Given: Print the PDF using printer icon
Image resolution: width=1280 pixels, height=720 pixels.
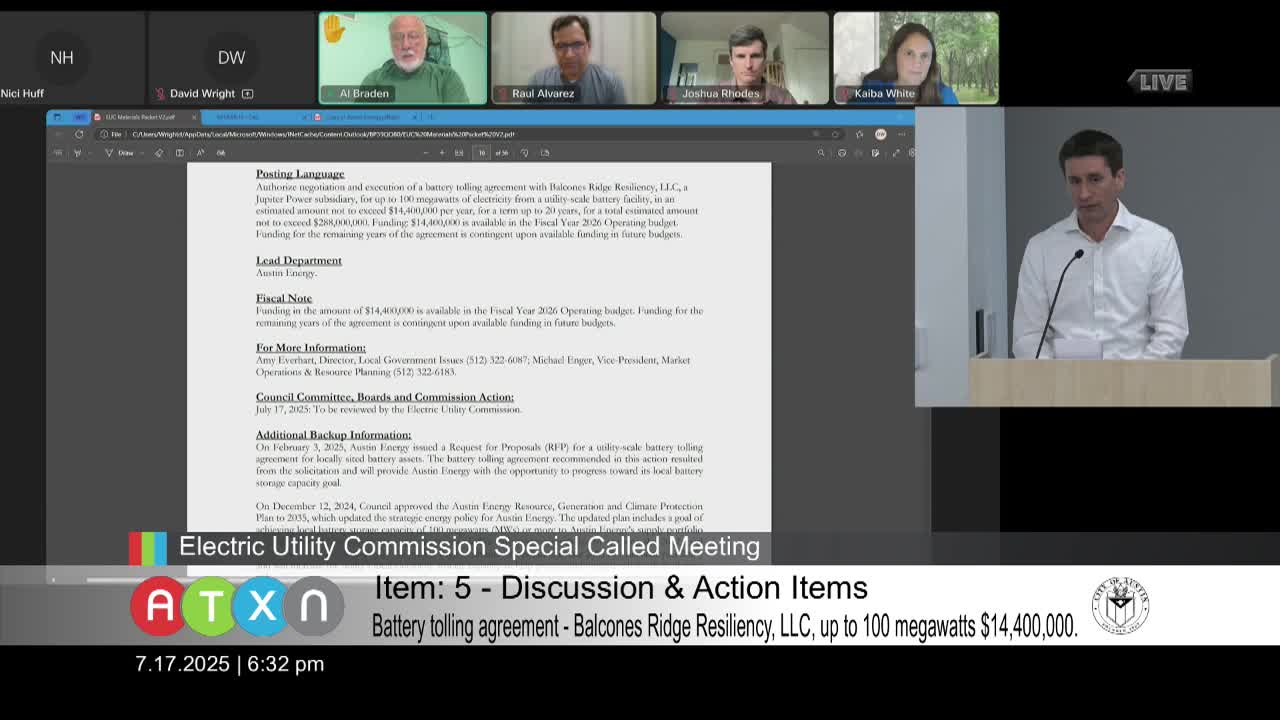Looking at the screenshot, I should (842, 153).
